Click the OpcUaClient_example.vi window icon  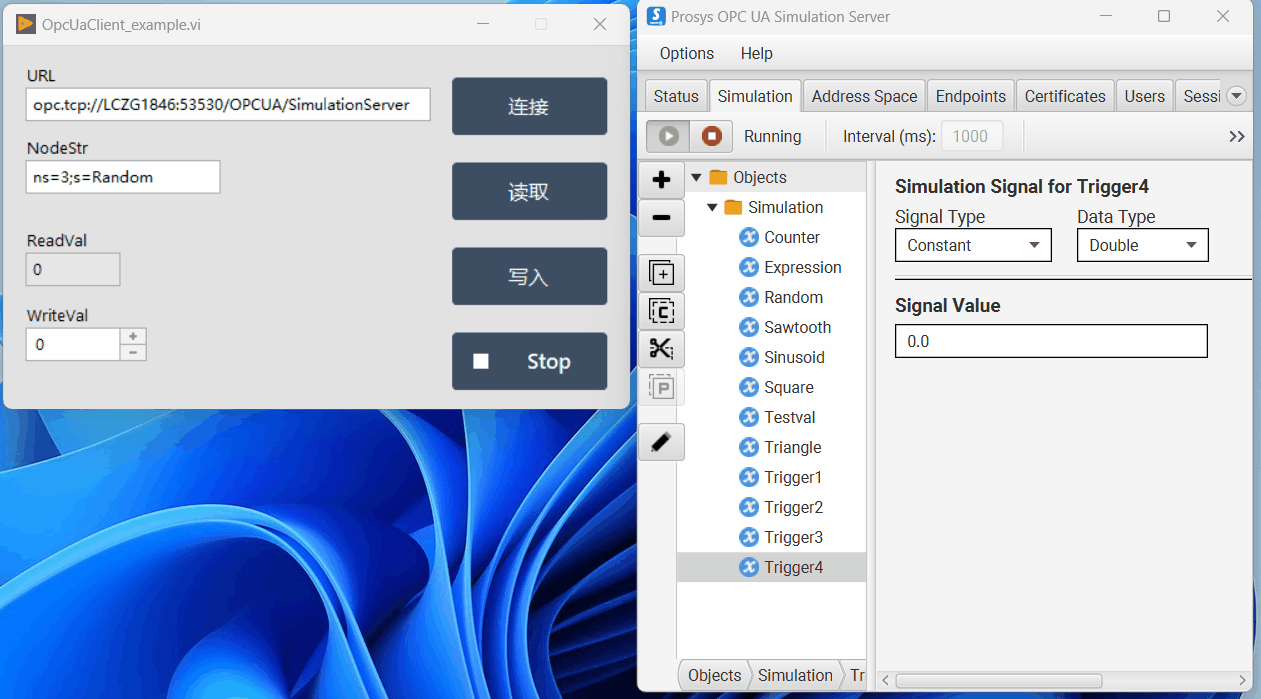click(x=26, y=24)
